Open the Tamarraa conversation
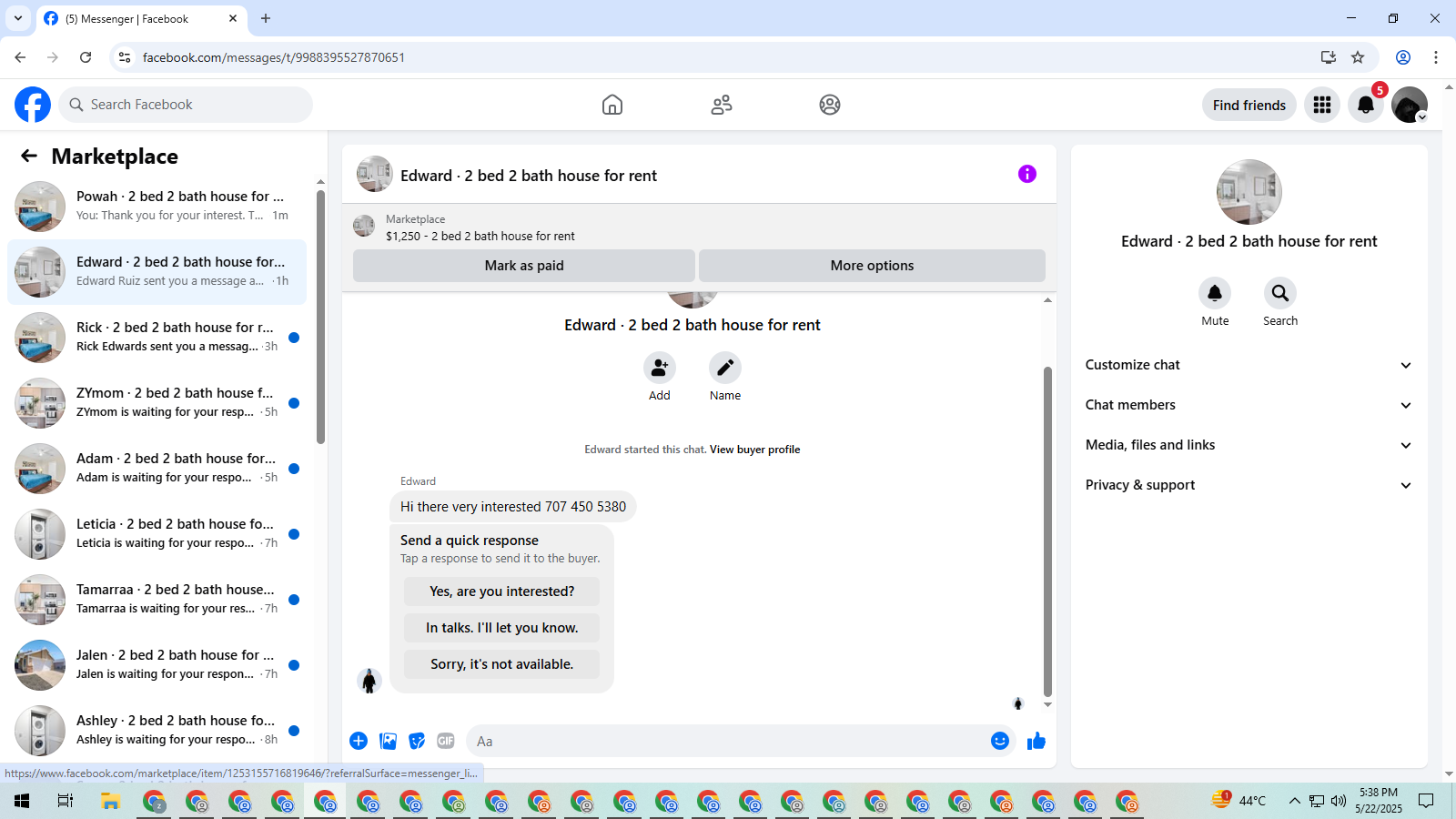This screenshot has height=819, width=1456. (157, 600)
